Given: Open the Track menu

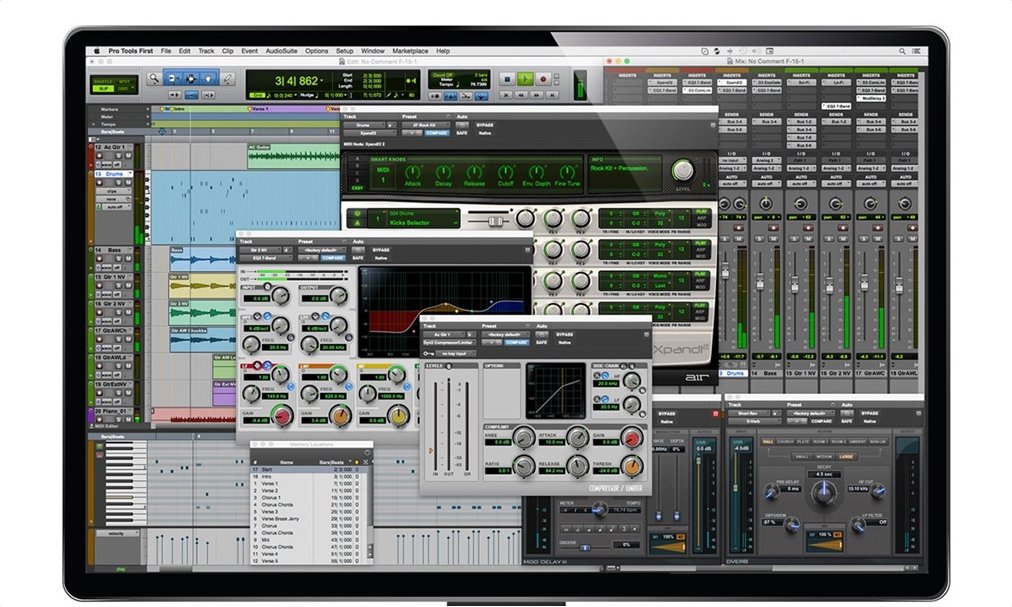Looking at the screenshot, I should [x=206, y=51].
